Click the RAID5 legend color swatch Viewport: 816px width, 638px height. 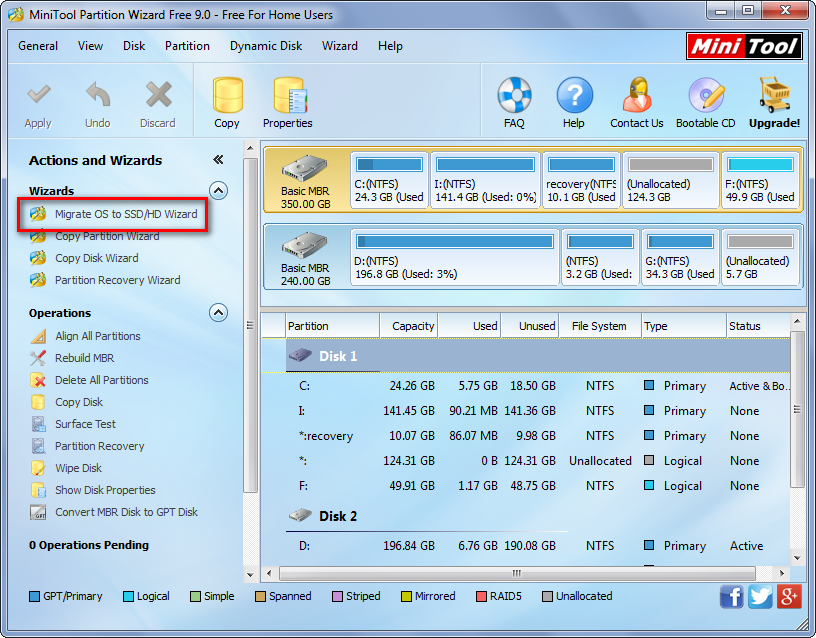[481, 596]
